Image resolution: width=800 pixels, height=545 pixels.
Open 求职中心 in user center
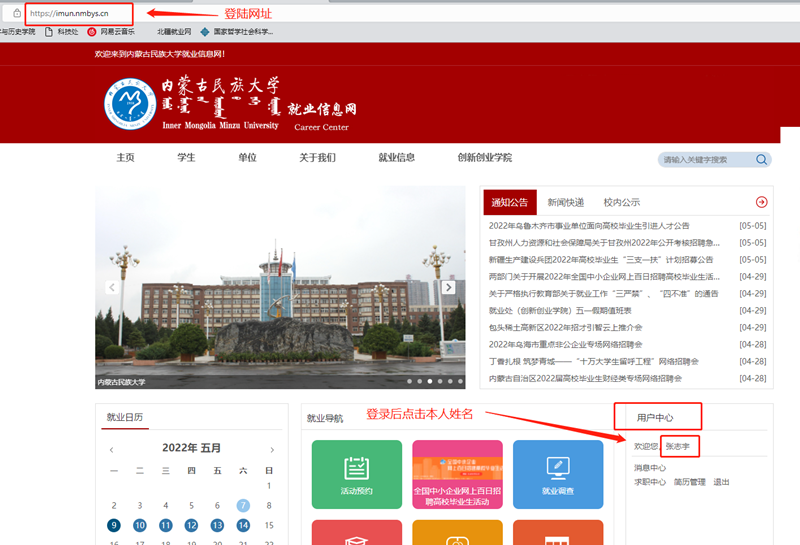tap(649, 482)
